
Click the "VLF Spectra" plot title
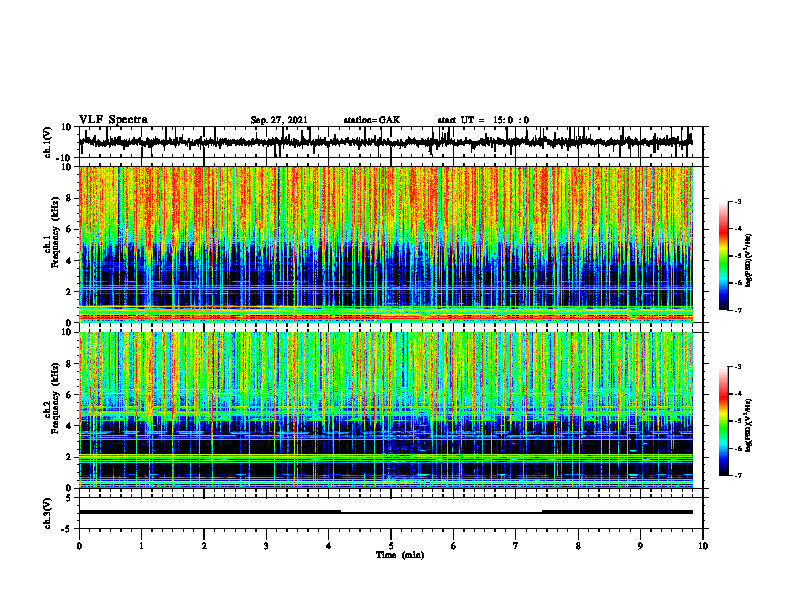(x=113, y=120)
